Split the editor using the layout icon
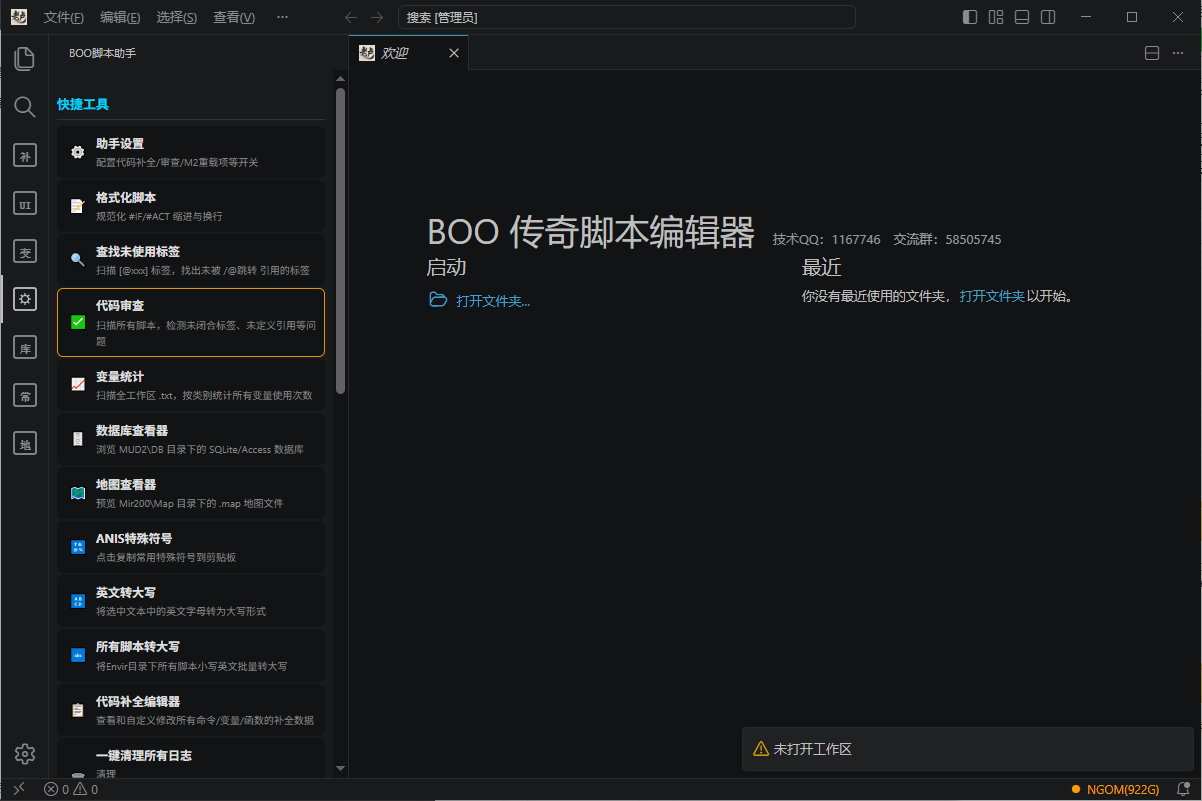 click(1152, 53)
